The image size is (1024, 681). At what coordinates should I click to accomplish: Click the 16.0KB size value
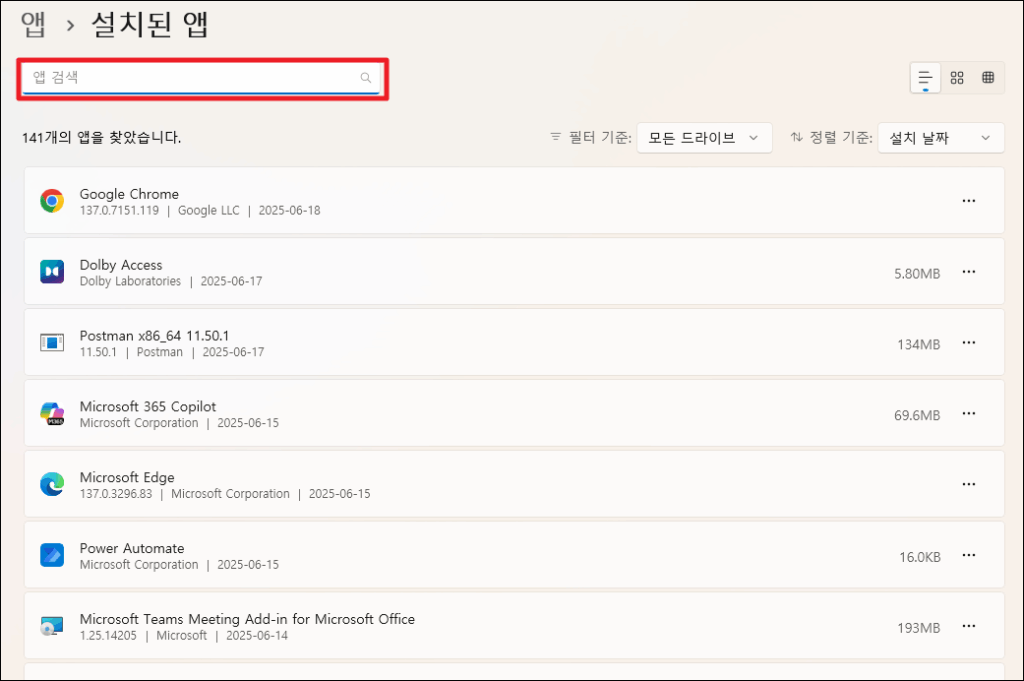pos(920,557)
